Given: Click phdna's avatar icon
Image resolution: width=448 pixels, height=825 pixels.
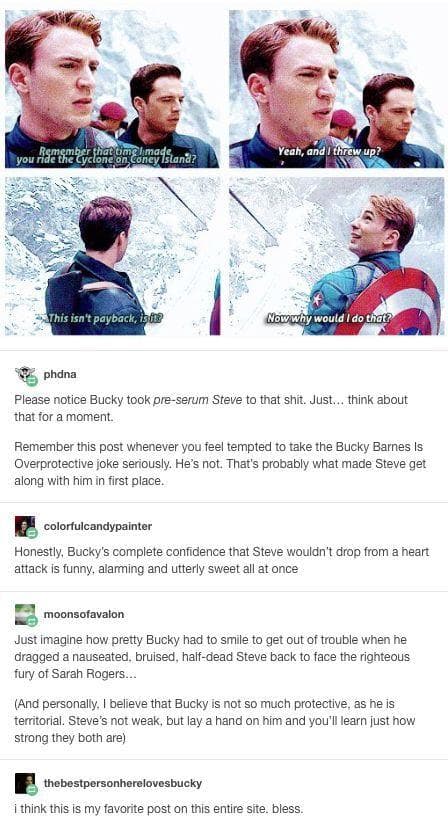Looking at the screenshot, I should click(x=25, y=375).
